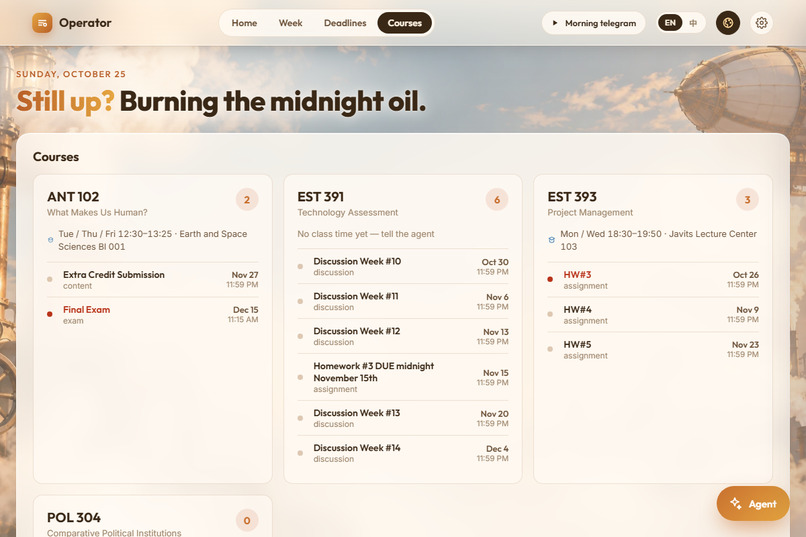Screen dimensions: 806x537
Task: Open the Deadlines tab
Action: (345, 23)
